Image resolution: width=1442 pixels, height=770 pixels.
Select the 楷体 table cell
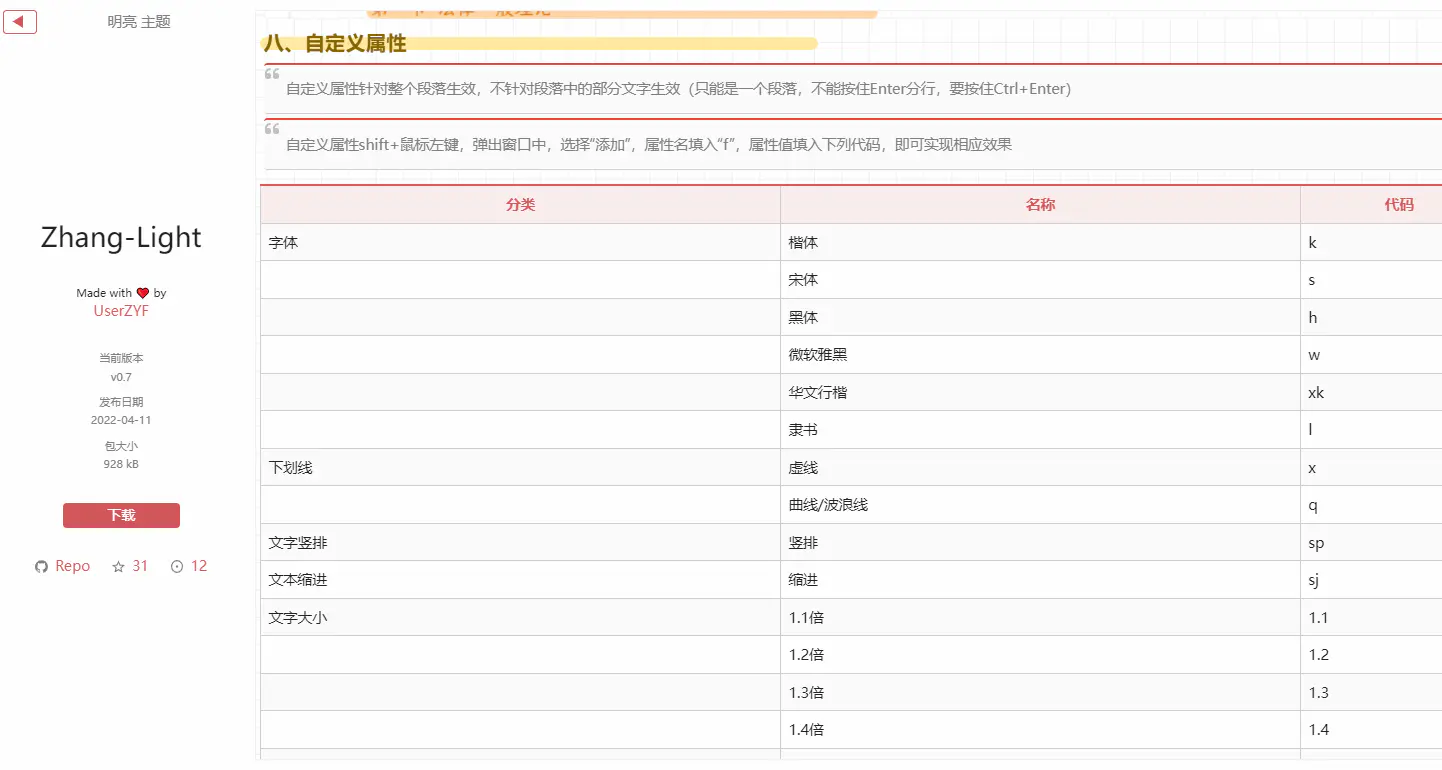pos(803,243)
